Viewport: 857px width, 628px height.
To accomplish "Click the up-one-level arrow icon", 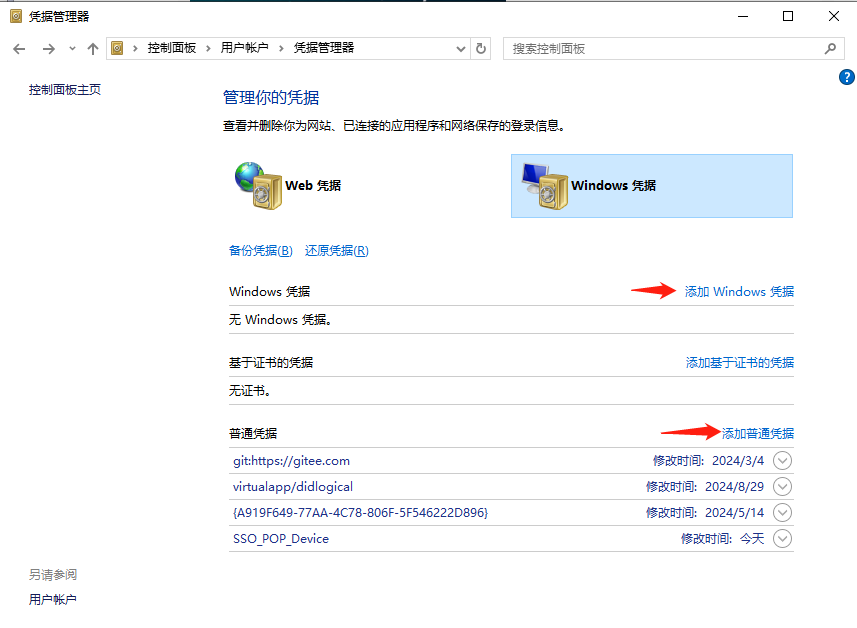I will click(x=92, y=48).
